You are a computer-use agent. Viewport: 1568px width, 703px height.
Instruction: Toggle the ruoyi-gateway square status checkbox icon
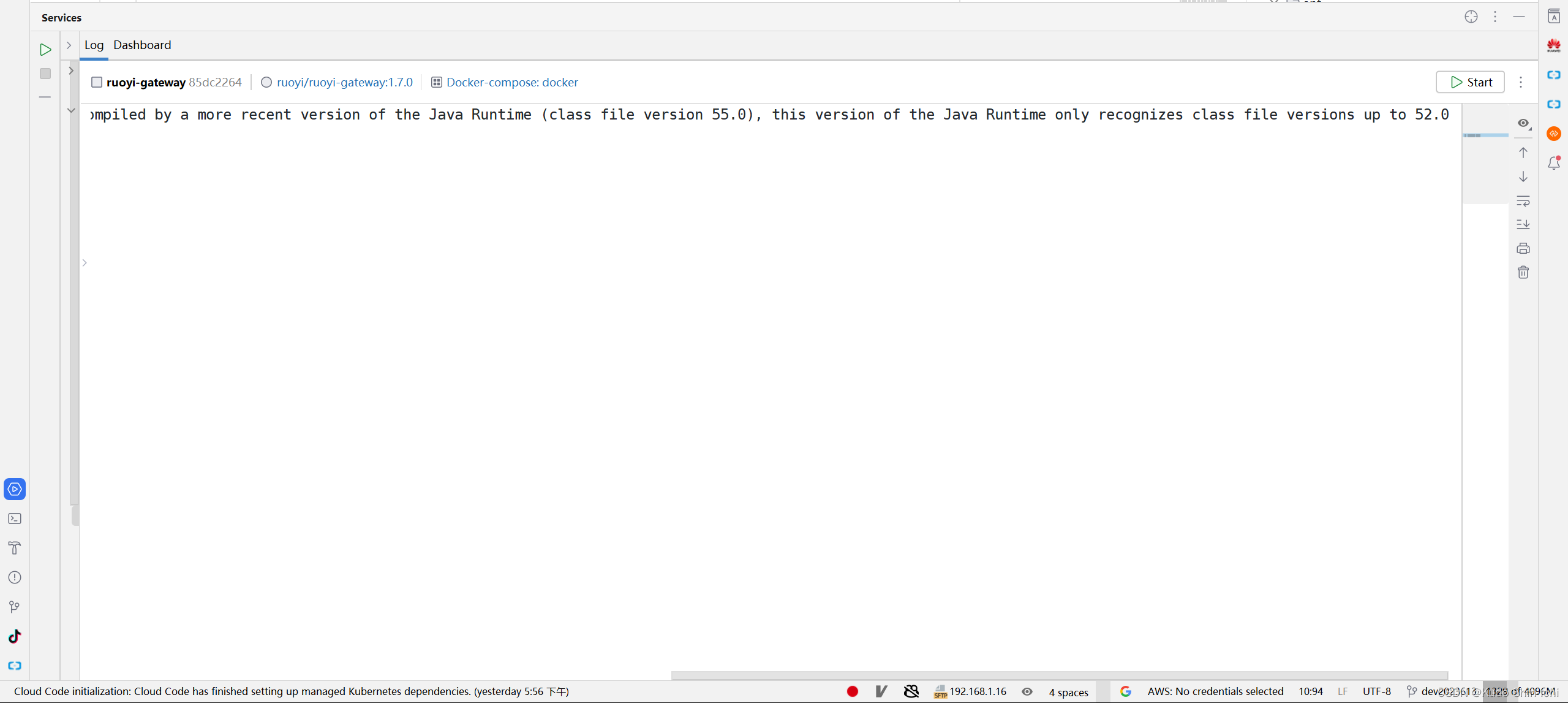click(x=97, y=82)
